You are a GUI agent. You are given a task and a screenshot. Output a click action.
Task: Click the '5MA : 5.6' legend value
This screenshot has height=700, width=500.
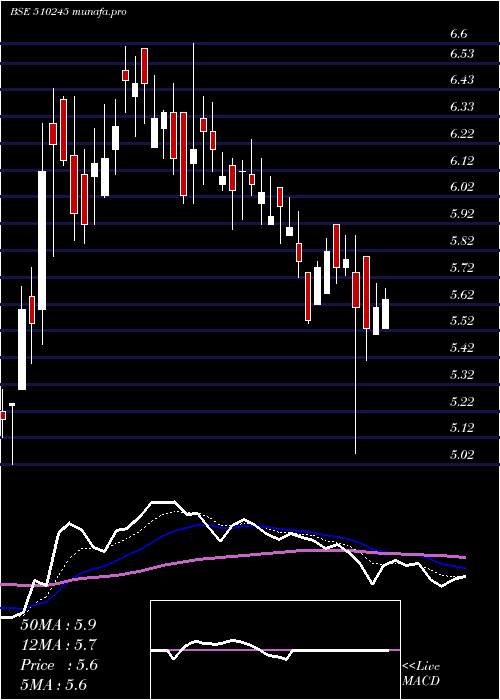coord(54,684)
